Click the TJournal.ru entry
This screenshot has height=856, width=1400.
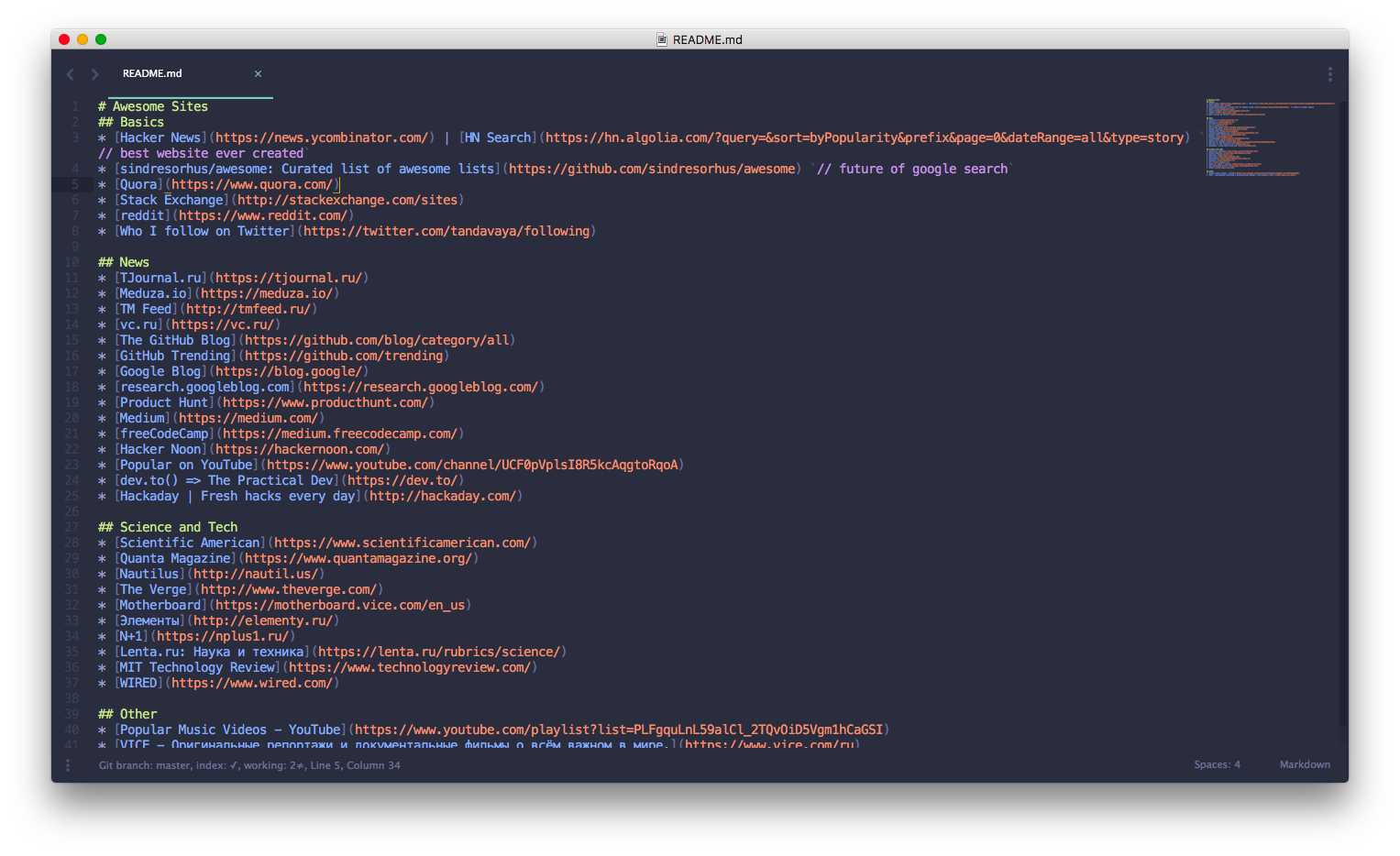[233, 278]
